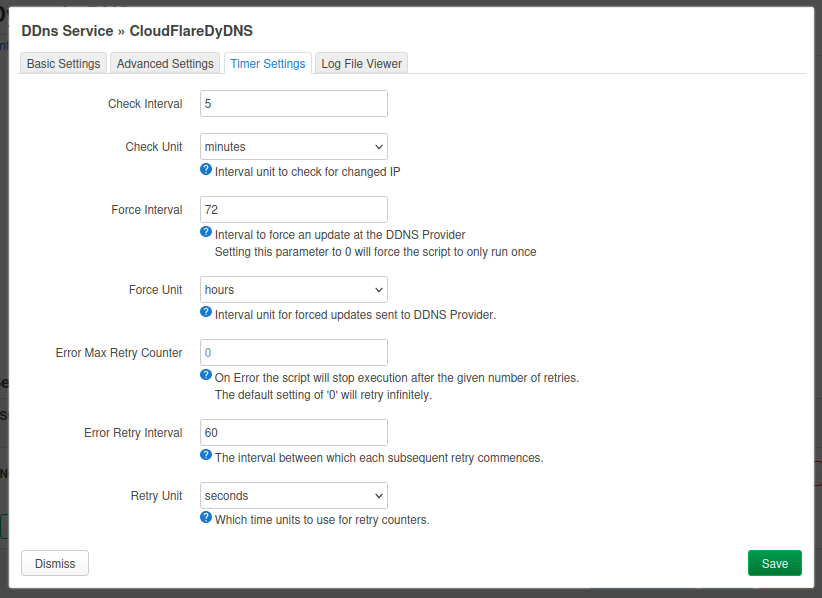Click the DDns Service dialog title

point(138,31)
